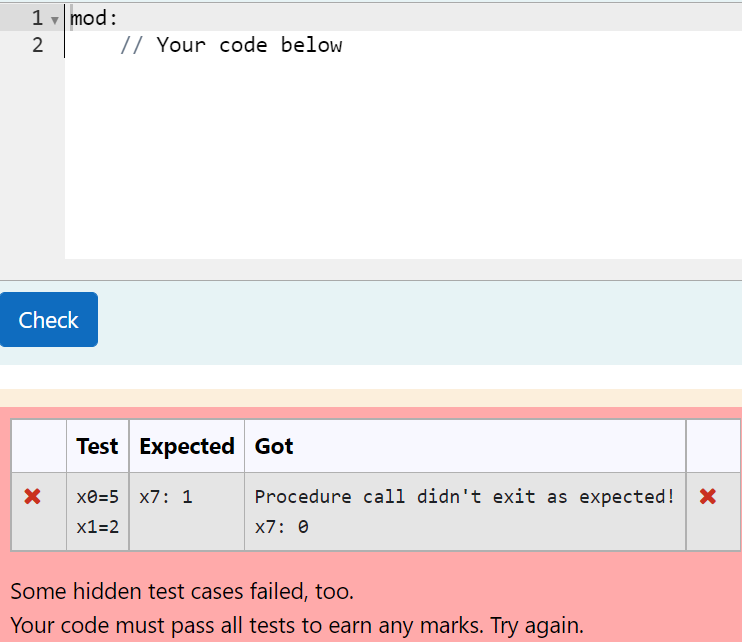Click the 'x0=5' test input cell
742x642 pixels.
click(x=97, y=497)
